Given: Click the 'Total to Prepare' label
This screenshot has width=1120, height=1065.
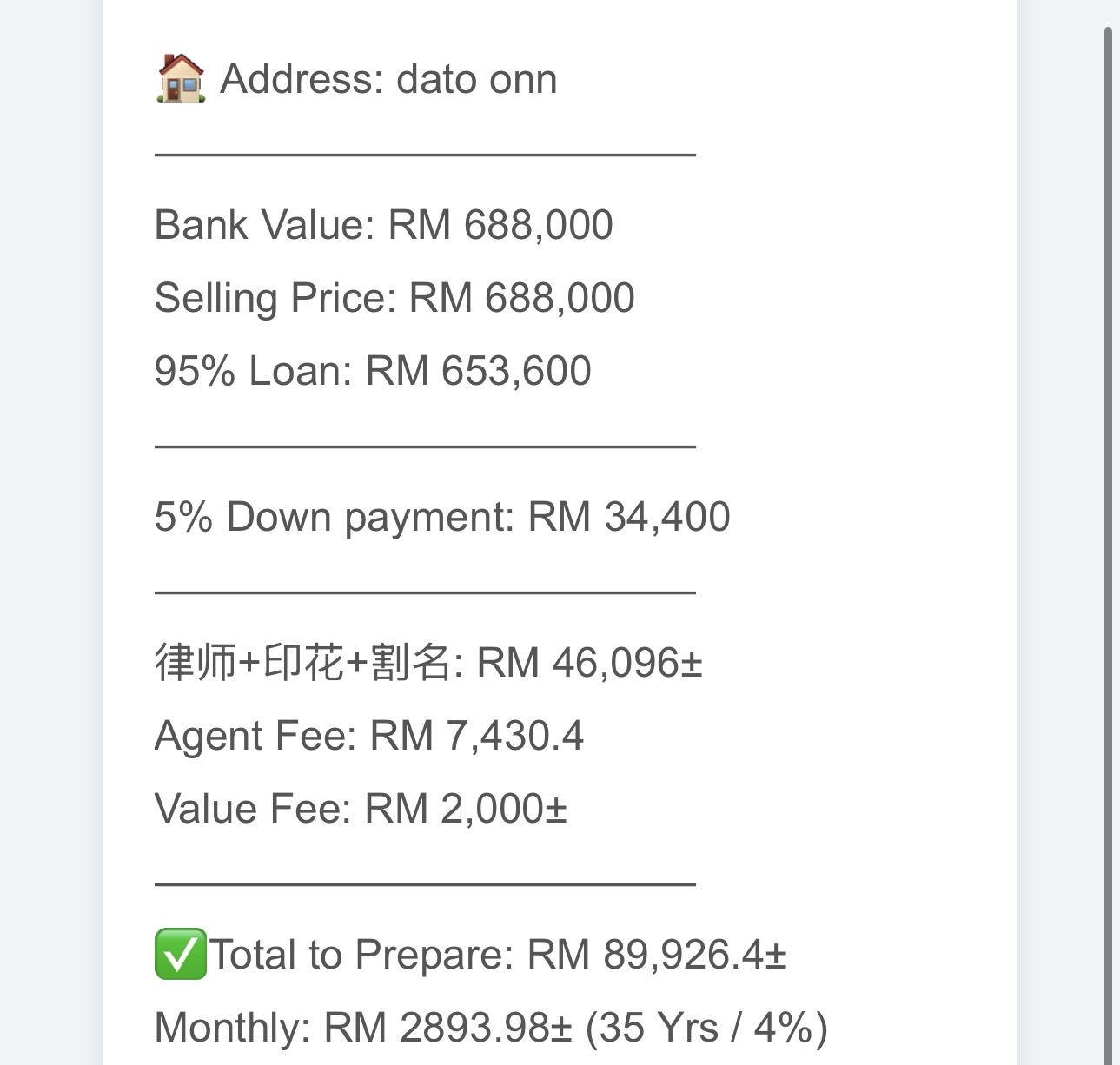Looking at the screenshot, I should point(361,955).
